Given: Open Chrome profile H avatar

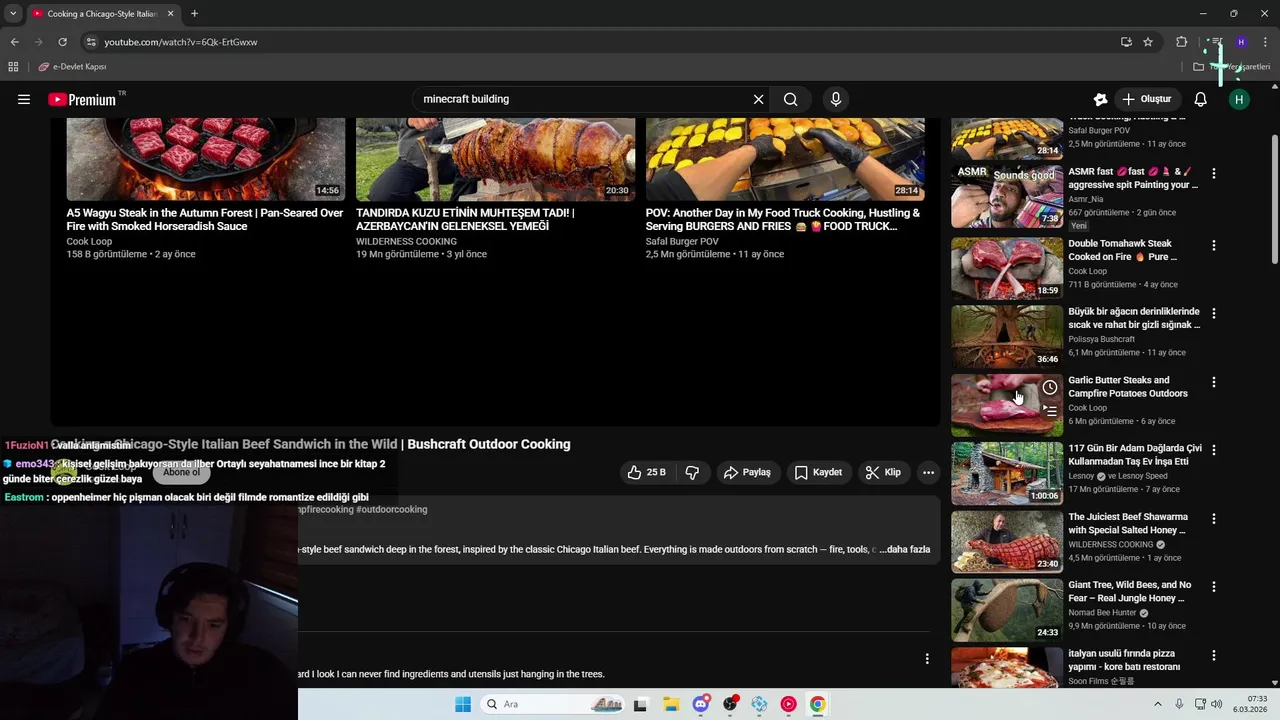Looking at the screenshot, I should (1241, 42).
